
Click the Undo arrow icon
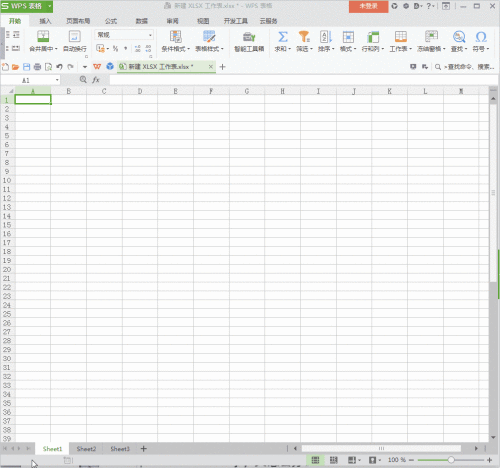click(59, 67)
